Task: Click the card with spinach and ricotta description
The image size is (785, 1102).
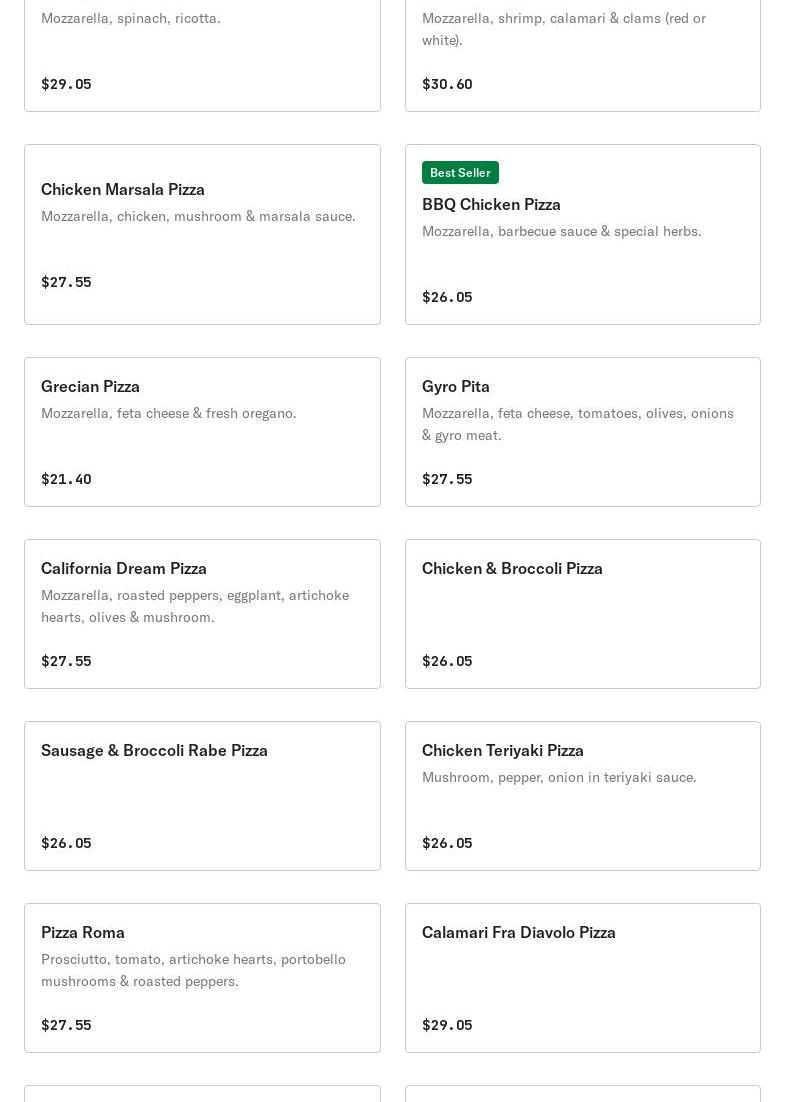Action: 202,50
